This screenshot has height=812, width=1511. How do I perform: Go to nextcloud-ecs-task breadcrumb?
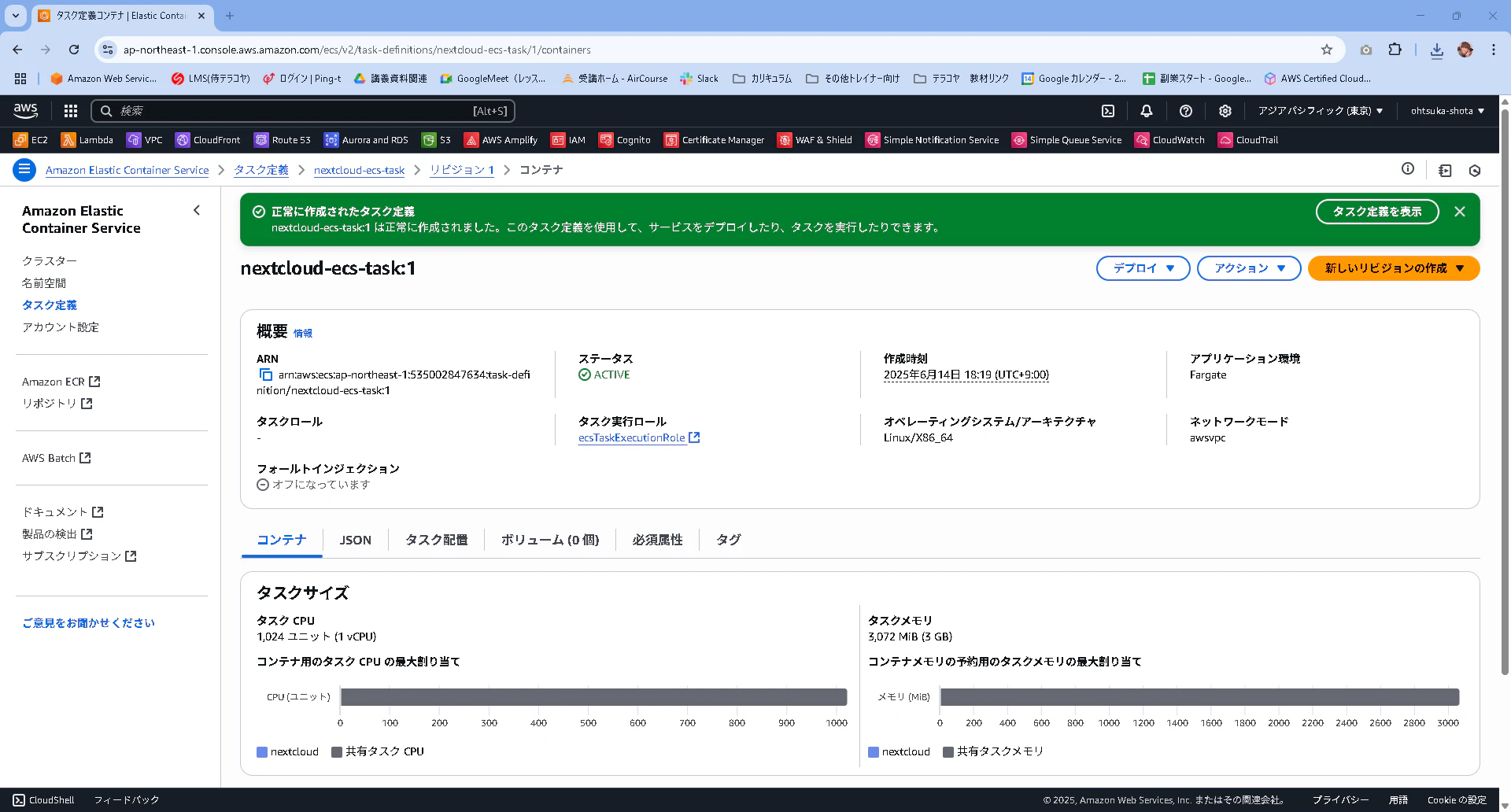click(x=359, y=170)
